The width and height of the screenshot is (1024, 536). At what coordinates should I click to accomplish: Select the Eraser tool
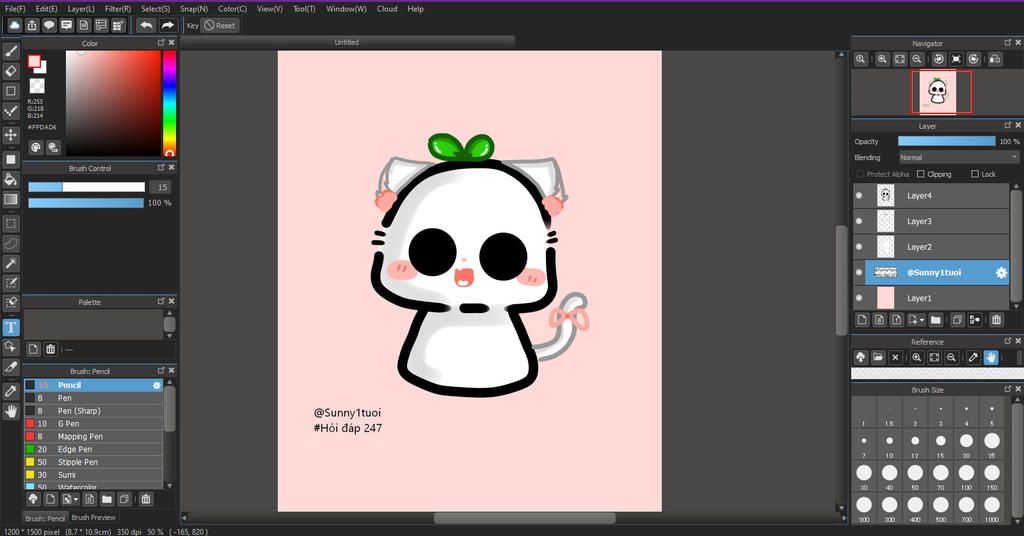point(11,71)
